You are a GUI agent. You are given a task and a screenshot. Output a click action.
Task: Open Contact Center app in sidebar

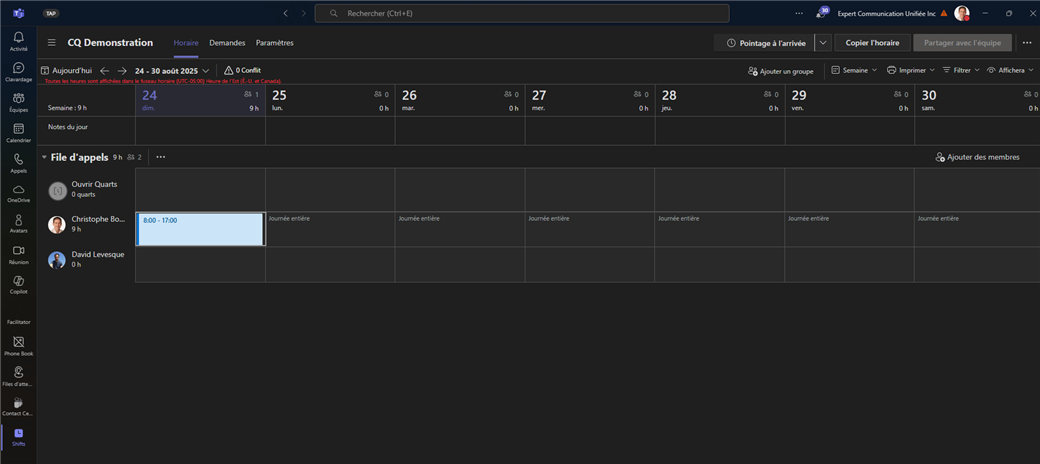(x=19, y=406)
